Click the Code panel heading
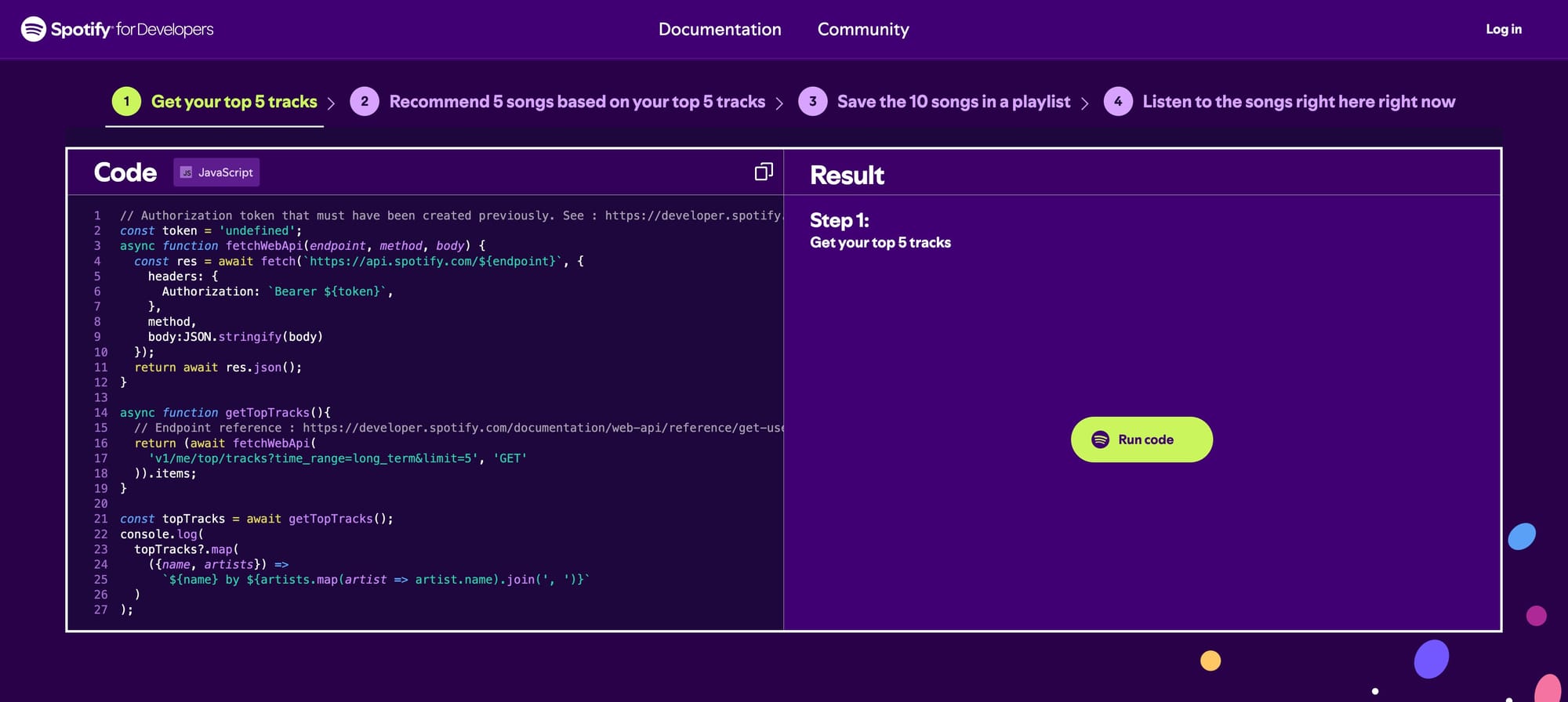The image size is (1568, 702). pyautogui.click(x=125, y=172)
